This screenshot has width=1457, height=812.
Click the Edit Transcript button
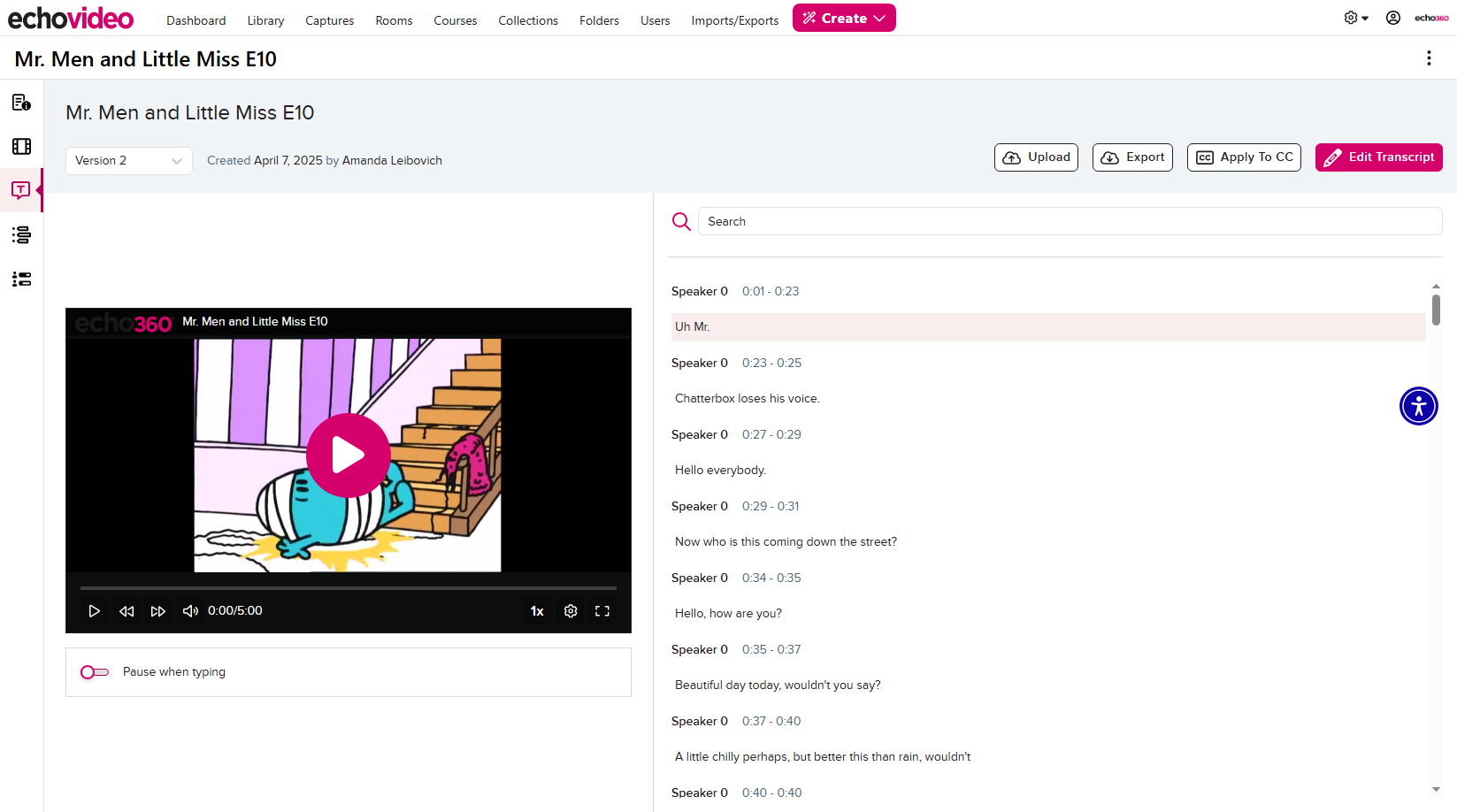click(x=1379, y=157)
